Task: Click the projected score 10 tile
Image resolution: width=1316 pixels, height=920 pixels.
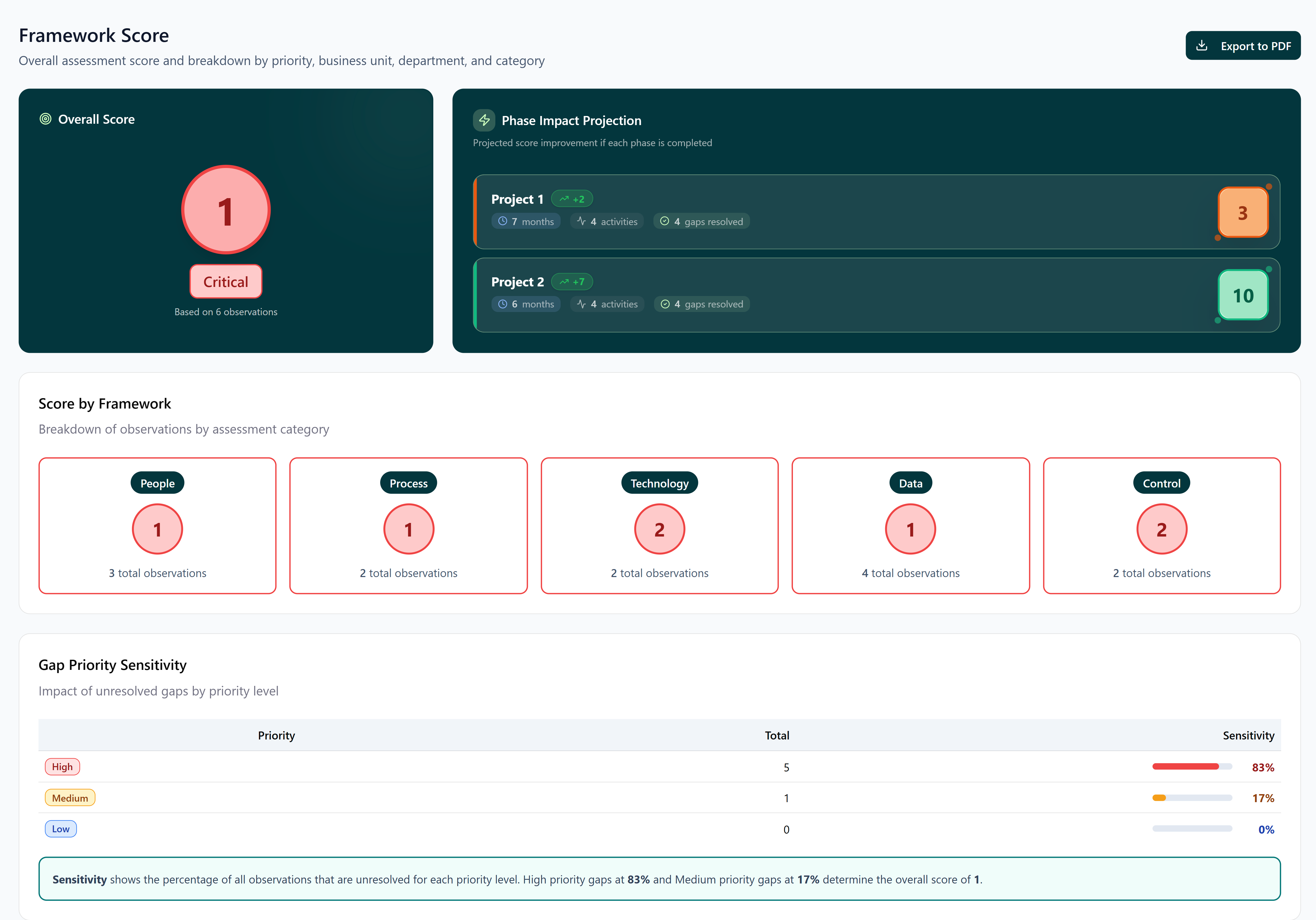Action: [1243, 295]
